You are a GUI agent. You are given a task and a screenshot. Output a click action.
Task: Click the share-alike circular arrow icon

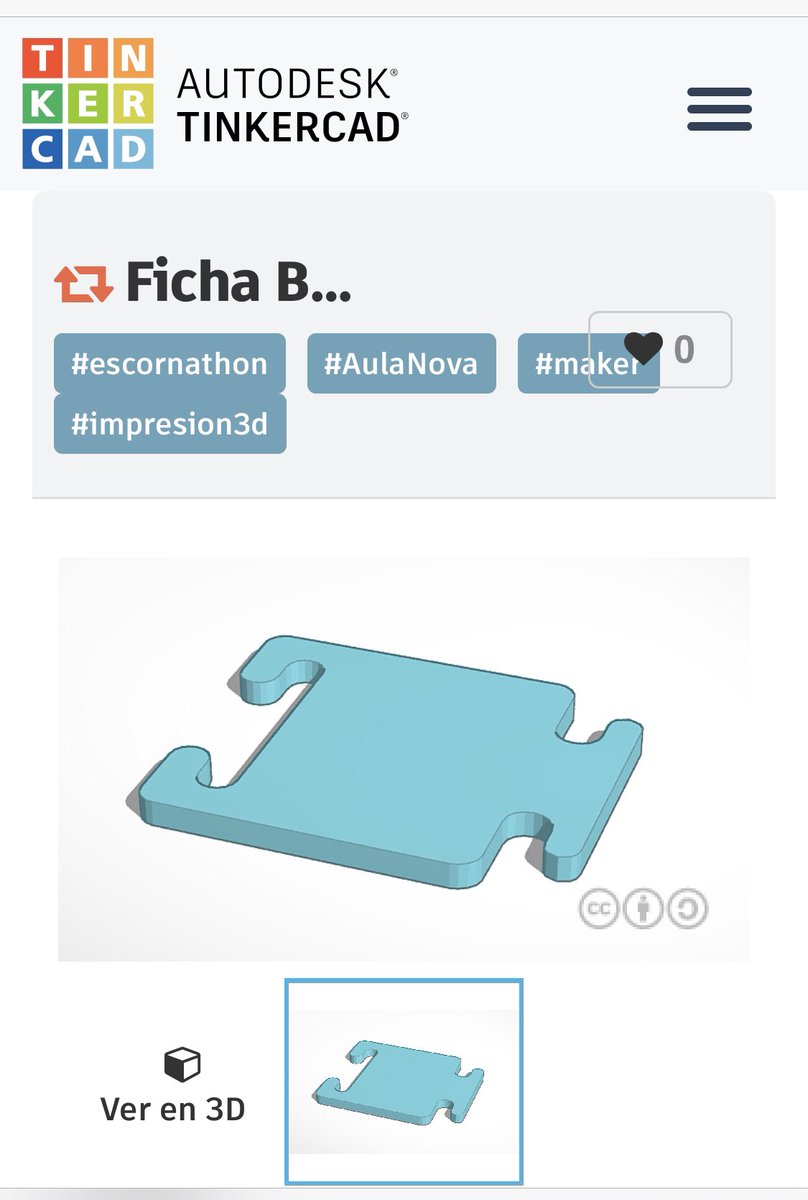pos(688,908)
